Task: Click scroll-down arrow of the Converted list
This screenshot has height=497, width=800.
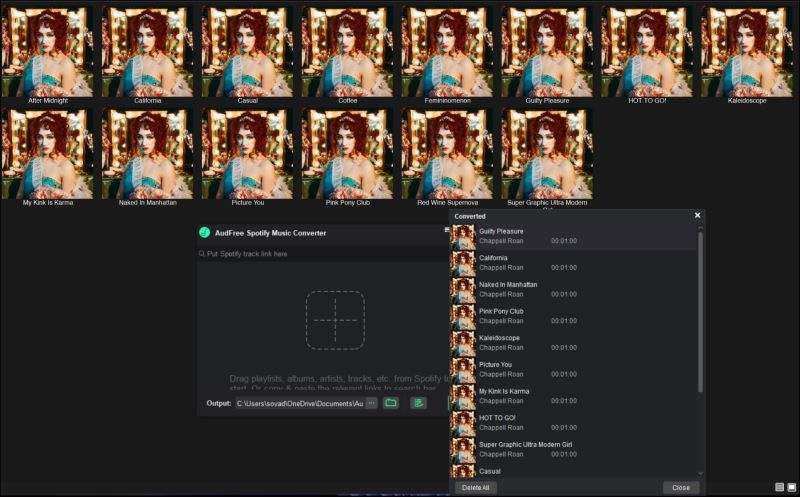Action: (x=701, y=474)
